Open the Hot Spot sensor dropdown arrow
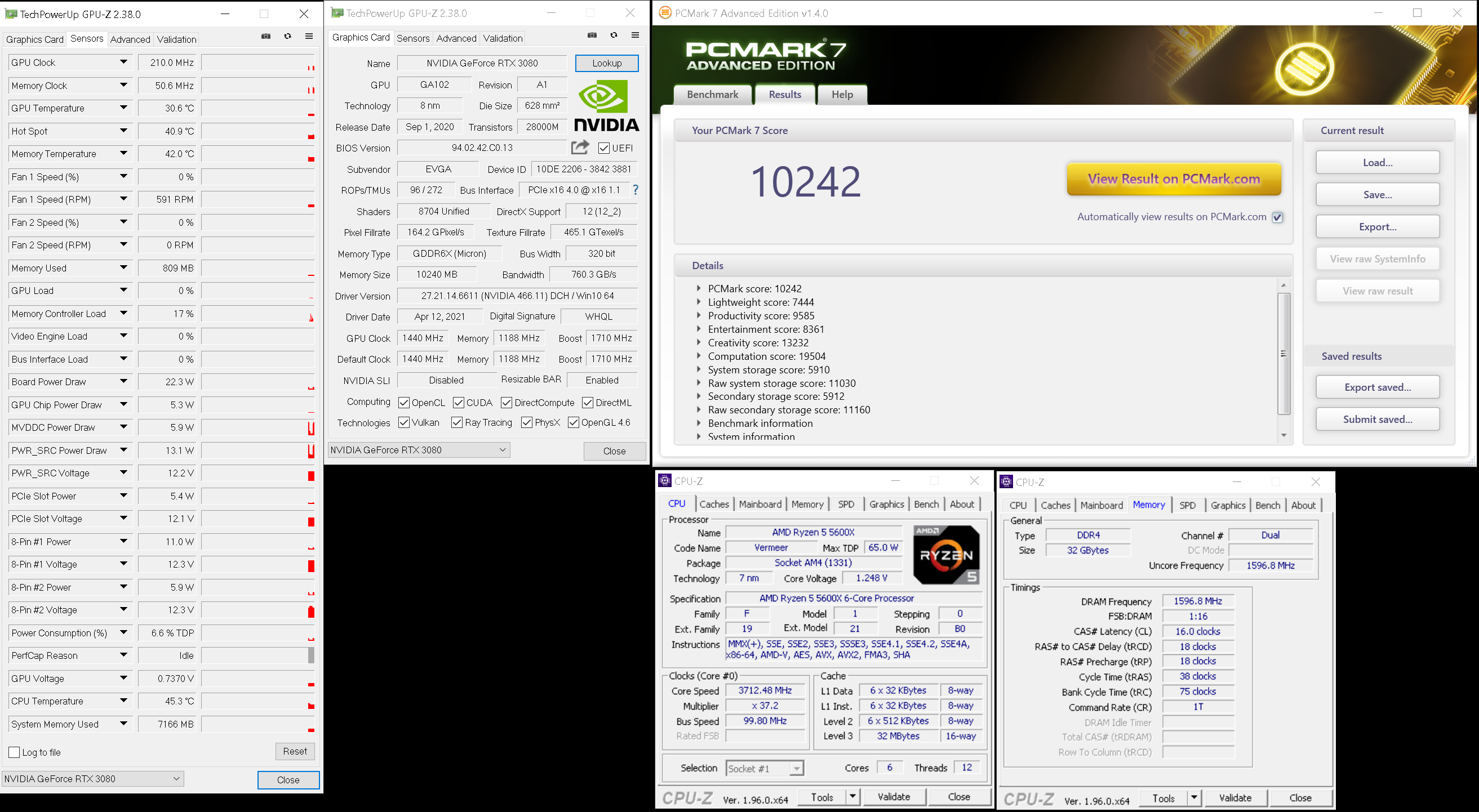This screenshot has height=812, width=1479. (123, 131)
